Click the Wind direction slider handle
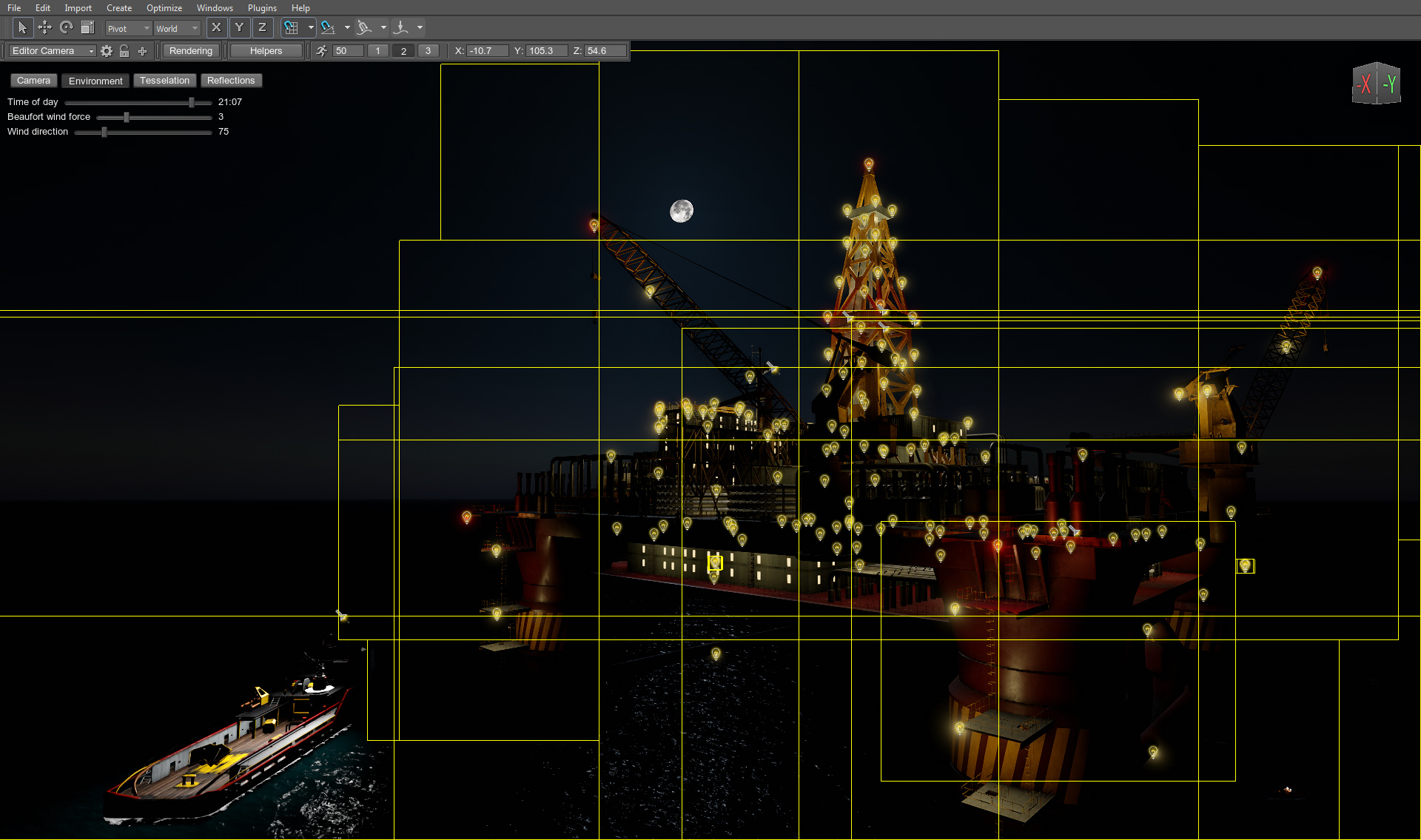The width and height of the screenshot is (1421, 840). [104, 132]
